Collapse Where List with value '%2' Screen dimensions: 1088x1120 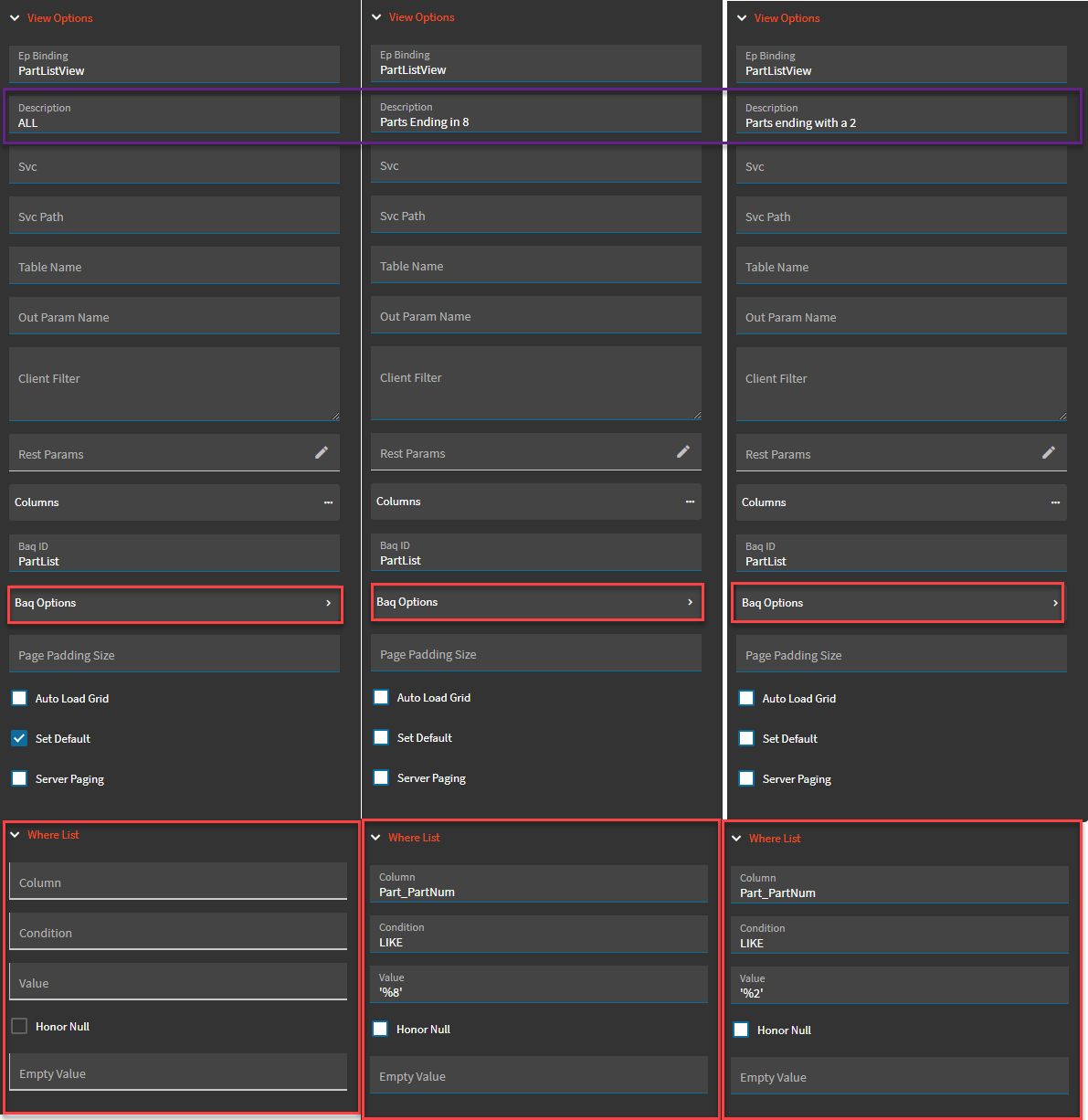pos(736,838)
